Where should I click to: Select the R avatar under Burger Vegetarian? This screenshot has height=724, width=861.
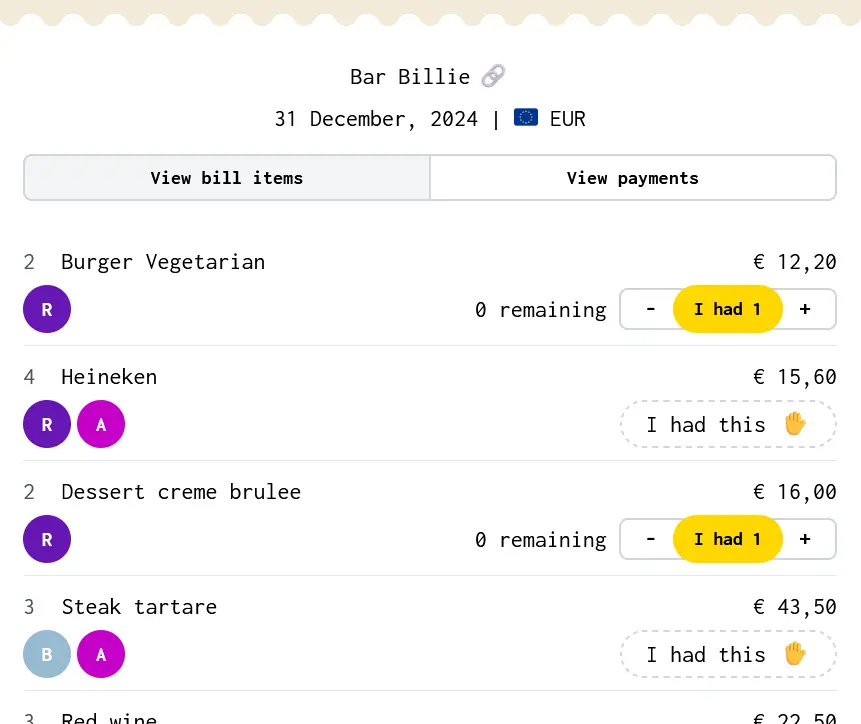tap(47, 309)
